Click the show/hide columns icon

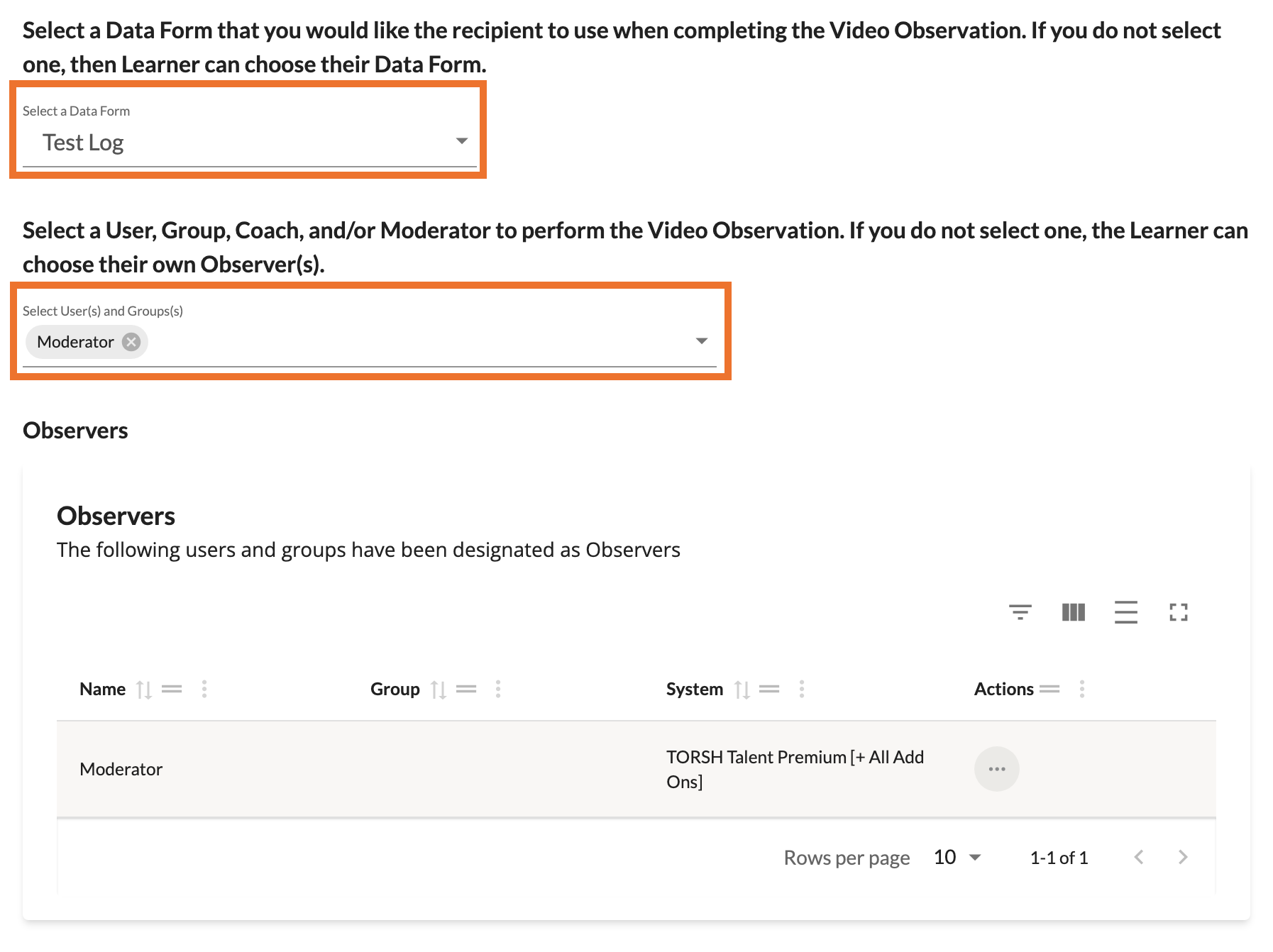click(x=1073, y=611)
